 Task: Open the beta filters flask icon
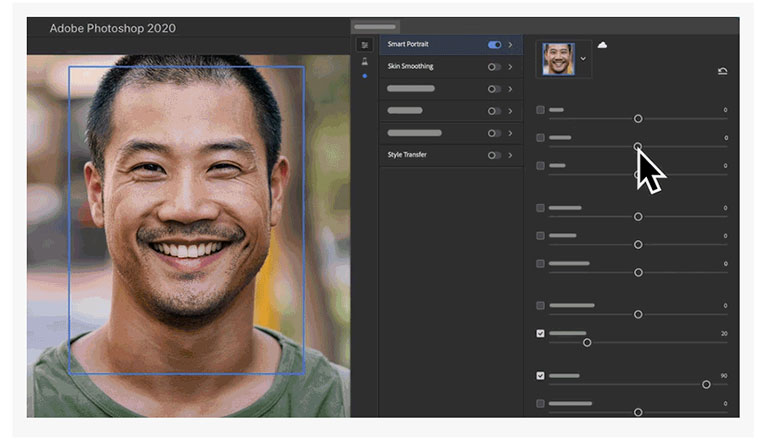(365, 62)
